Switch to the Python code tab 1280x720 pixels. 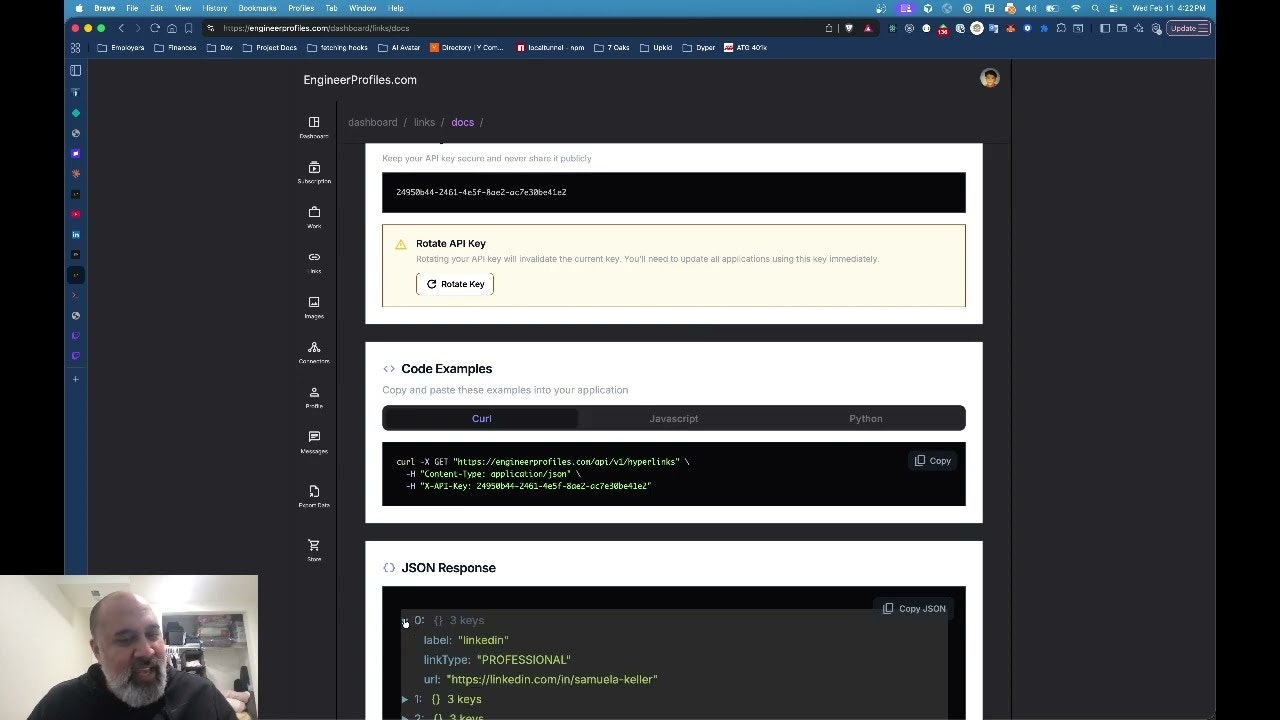coord(866,418)
